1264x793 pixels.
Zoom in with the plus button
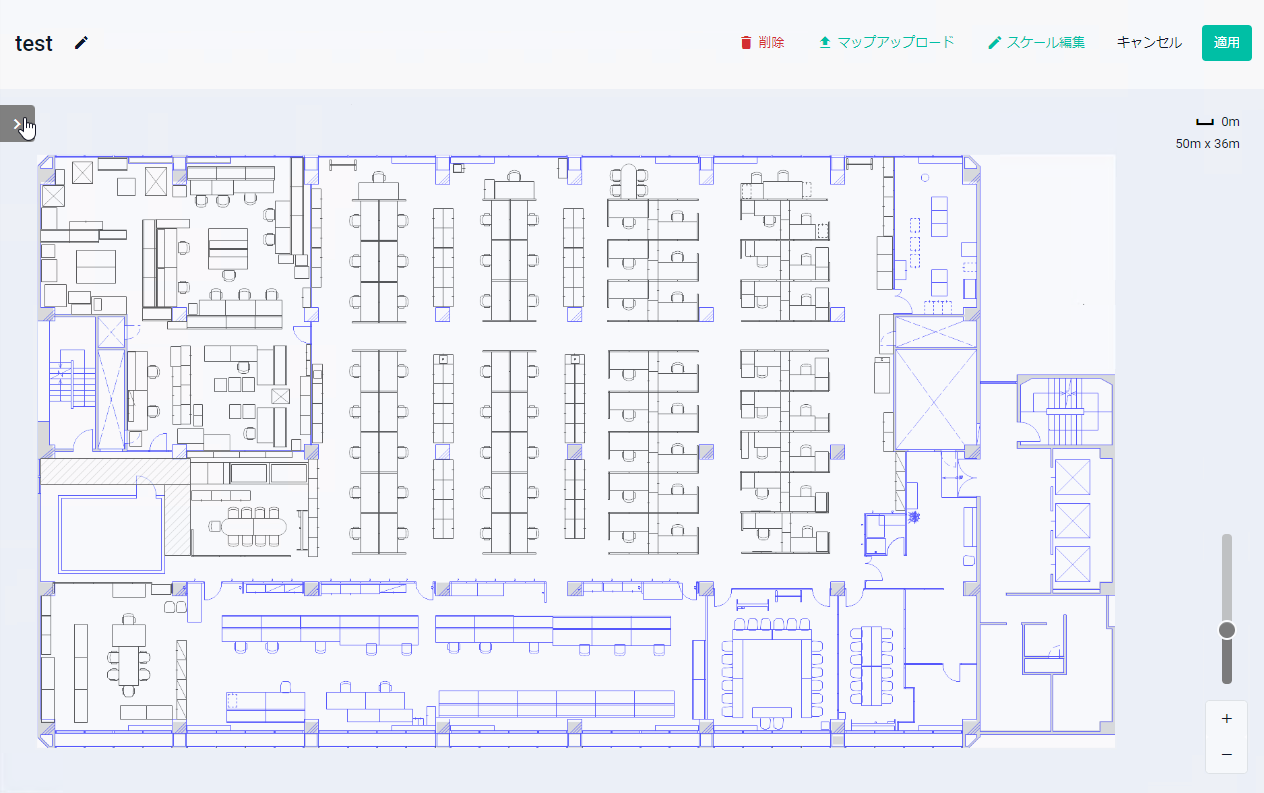point(1227,718)
